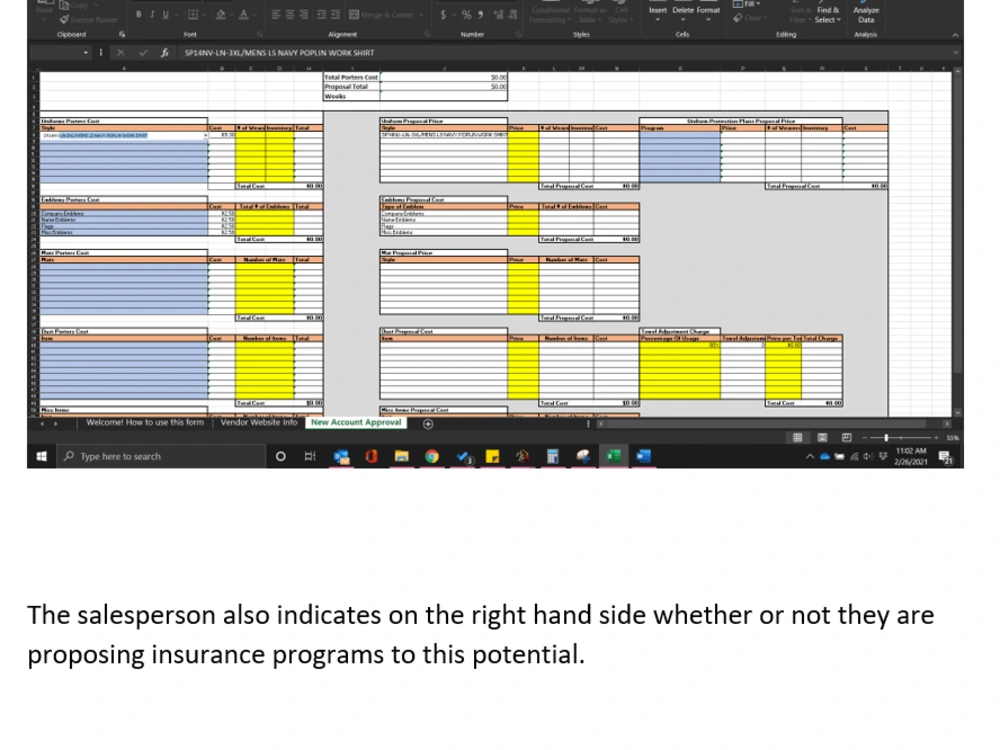1000x750 pixels.
Task: Switch to Page Layout view
Action: click(822, 438)
